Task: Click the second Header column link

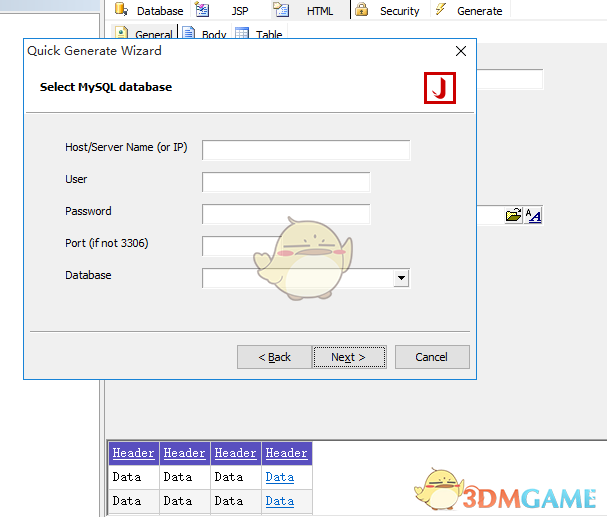Action: click(x=184, y=453)
